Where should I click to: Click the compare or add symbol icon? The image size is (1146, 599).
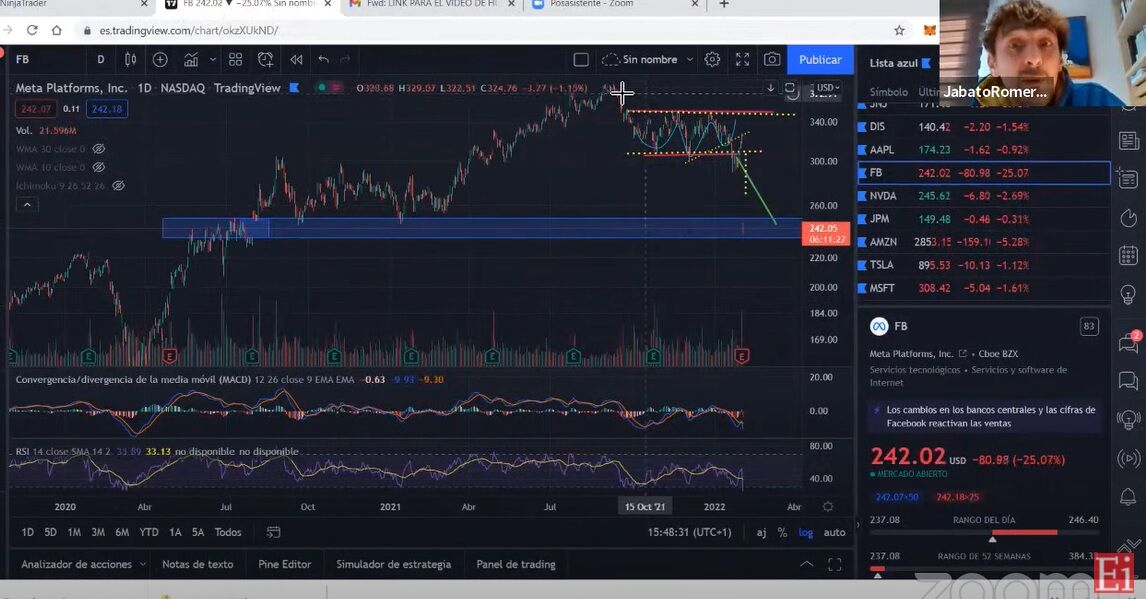[x=160, y=59]
